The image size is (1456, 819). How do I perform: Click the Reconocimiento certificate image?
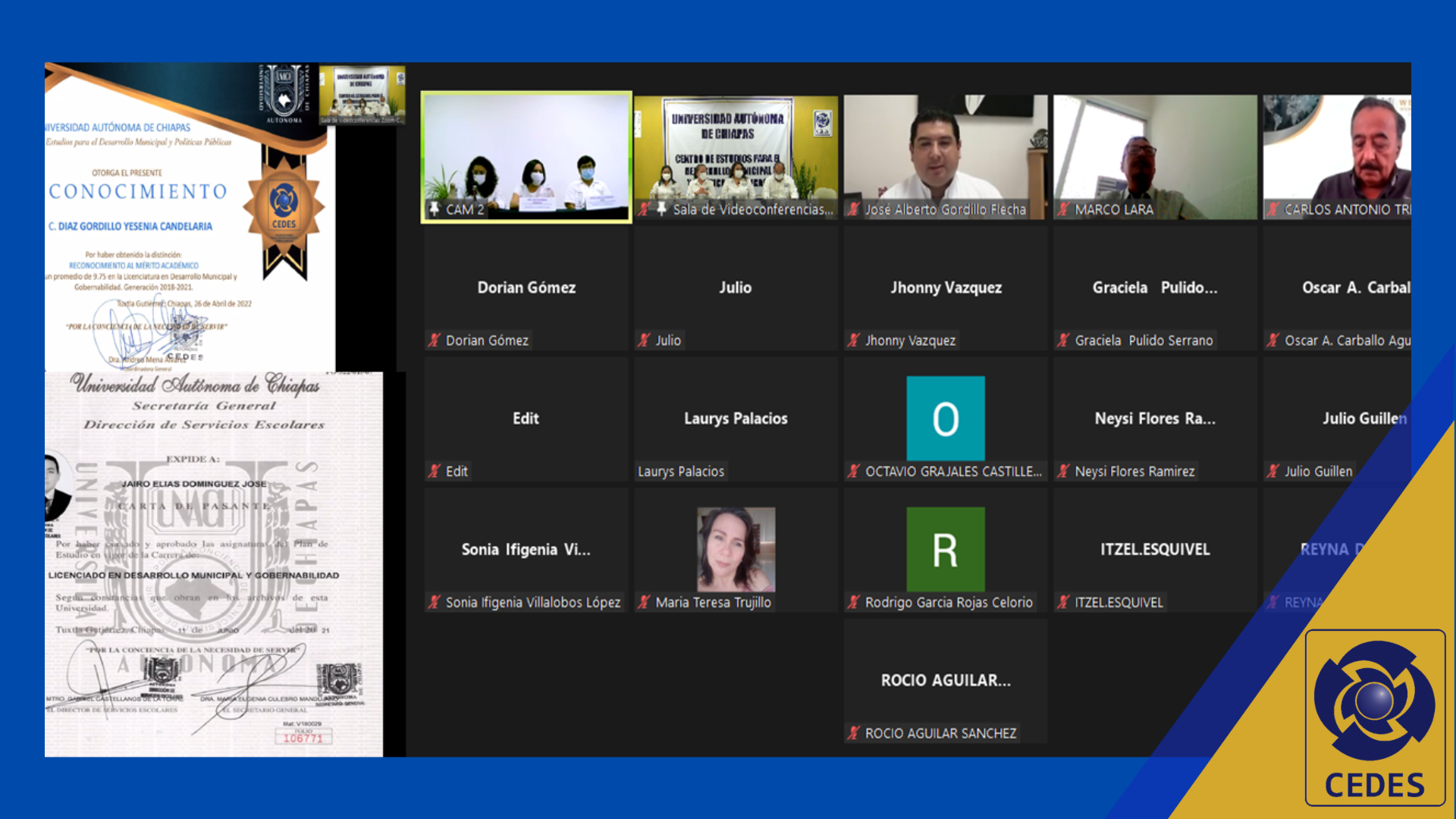[190, 217]
